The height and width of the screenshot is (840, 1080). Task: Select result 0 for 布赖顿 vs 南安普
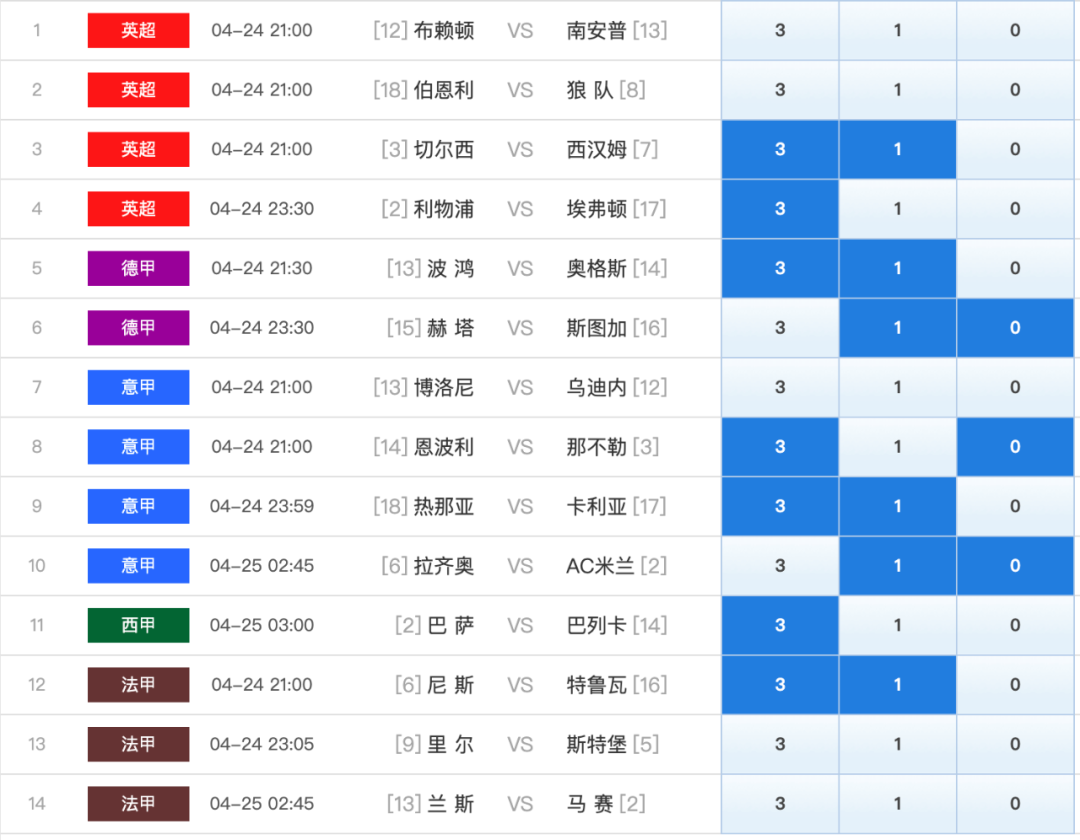pos(1015,30)
